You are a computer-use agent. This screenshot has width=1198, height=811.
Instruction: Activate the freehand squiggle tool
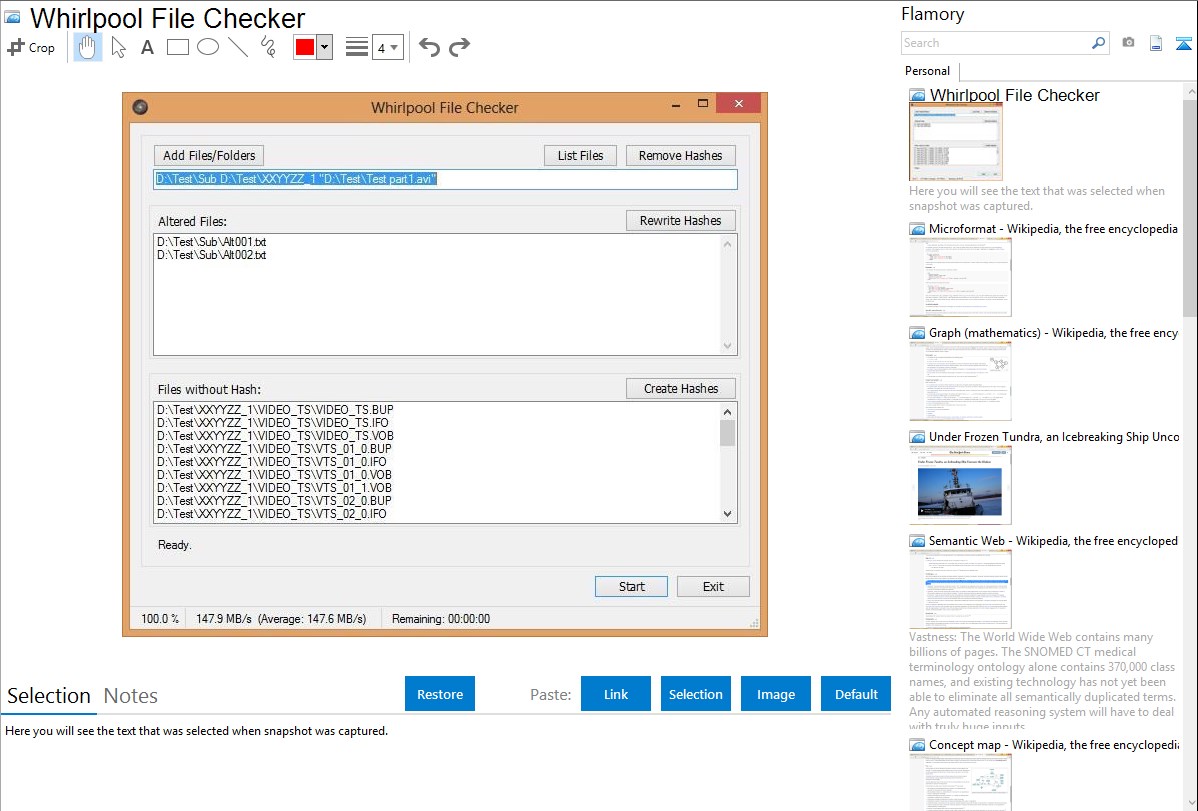(268, 47)
